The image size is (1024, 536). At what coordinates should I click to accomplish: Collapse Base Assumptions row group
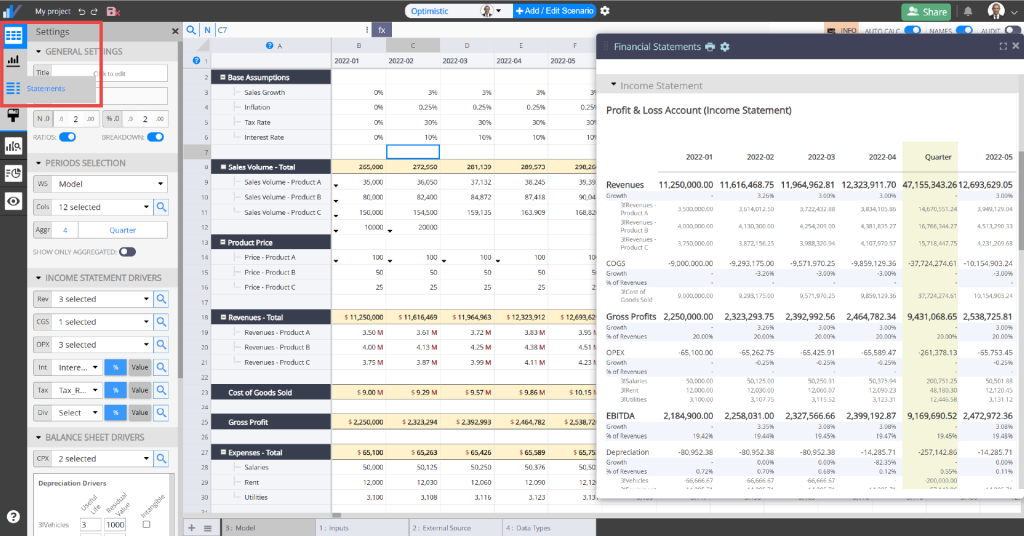tap(223, 77)
